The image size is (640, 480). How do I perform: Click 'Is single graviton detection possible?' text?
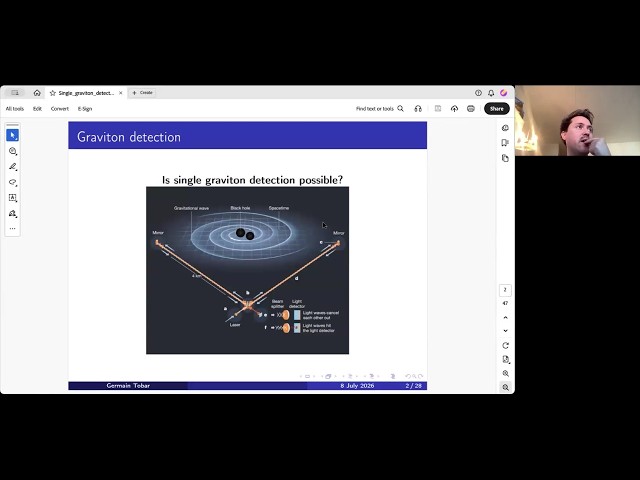[x=252, y=180]
